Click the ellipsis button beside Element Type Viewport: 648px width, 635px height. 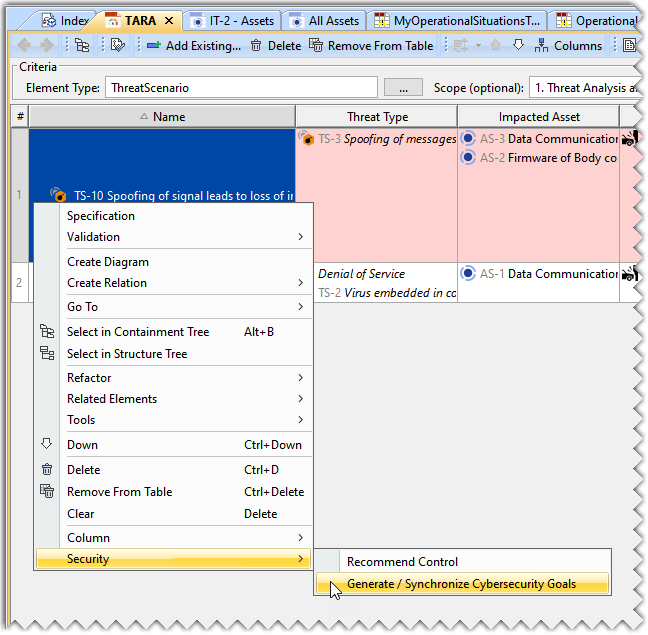[403, 88]
